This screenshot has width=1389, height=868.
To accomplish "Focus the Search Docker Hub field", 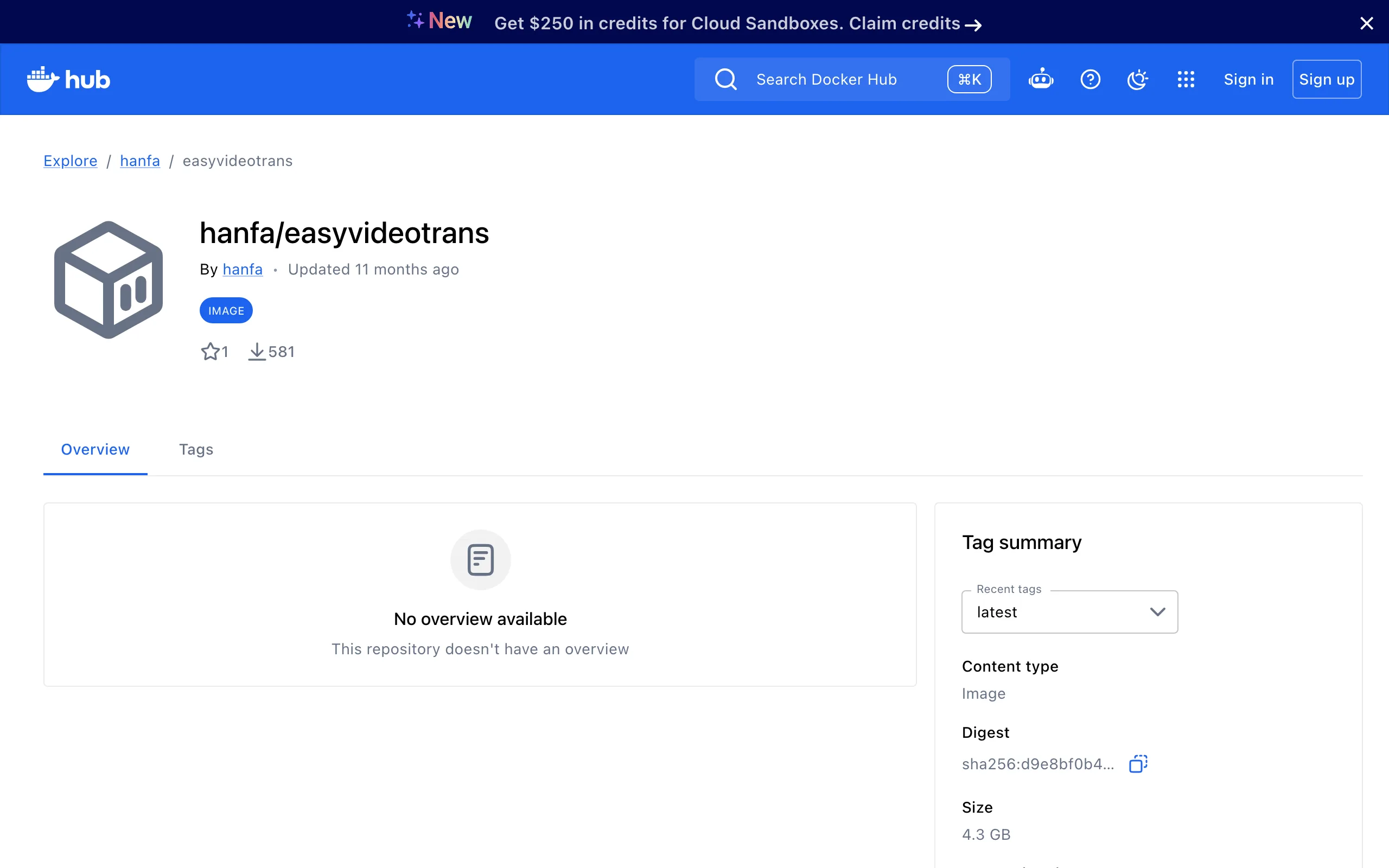I will 852,79.
